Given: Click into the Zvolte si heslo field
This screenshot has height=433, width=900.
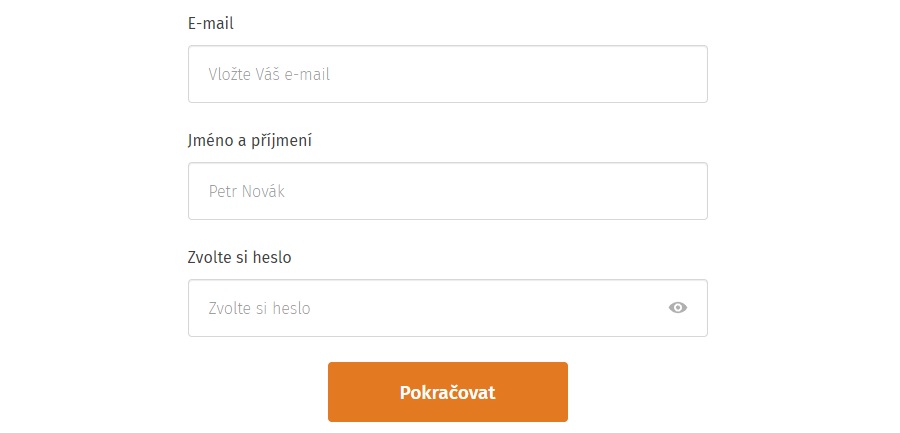Looking at the screenshot, I should coord(448,308).
